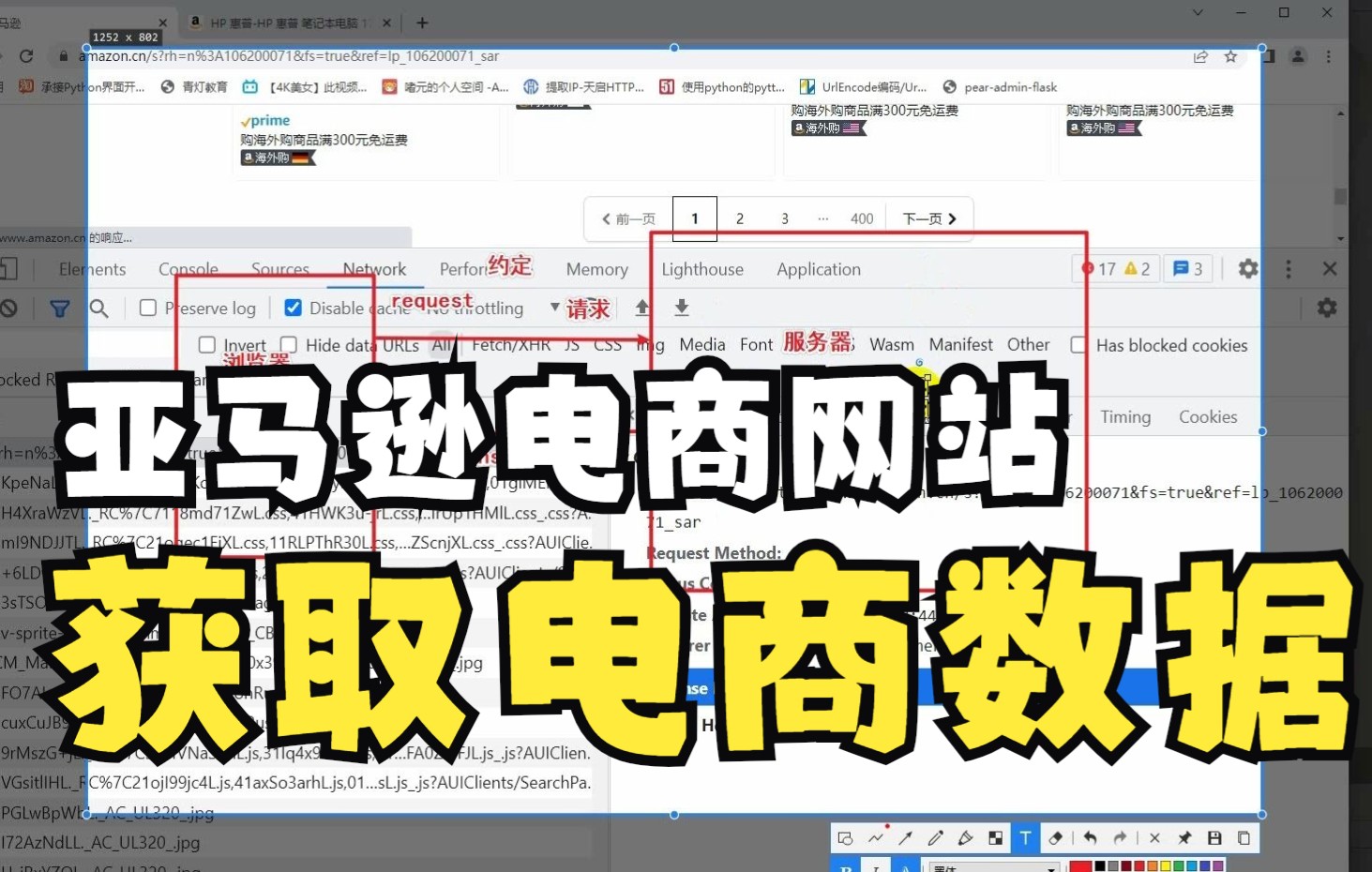The image size is (1372, 872).
Task: Tick the Invert filter checkbox
Action: (x=207, y=345)
